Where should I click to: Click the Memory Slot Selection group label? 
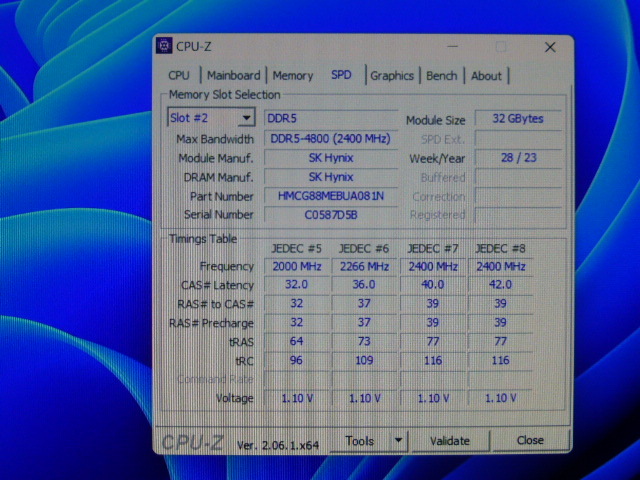coord(224,95)
